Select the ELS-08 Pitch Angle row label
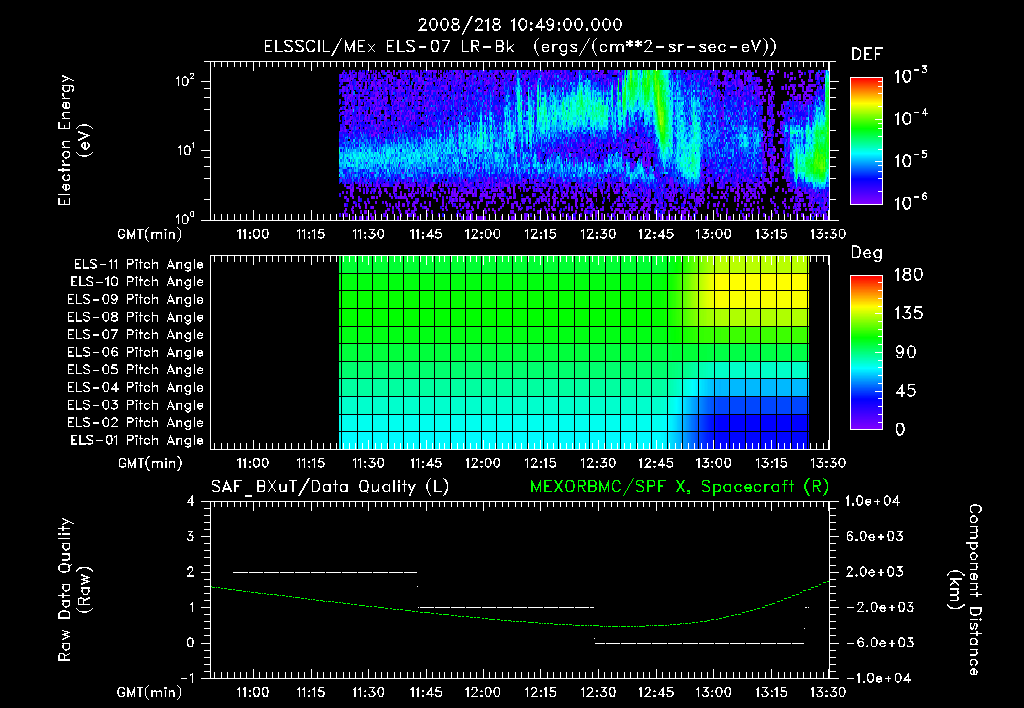 [x=135, y=317]
